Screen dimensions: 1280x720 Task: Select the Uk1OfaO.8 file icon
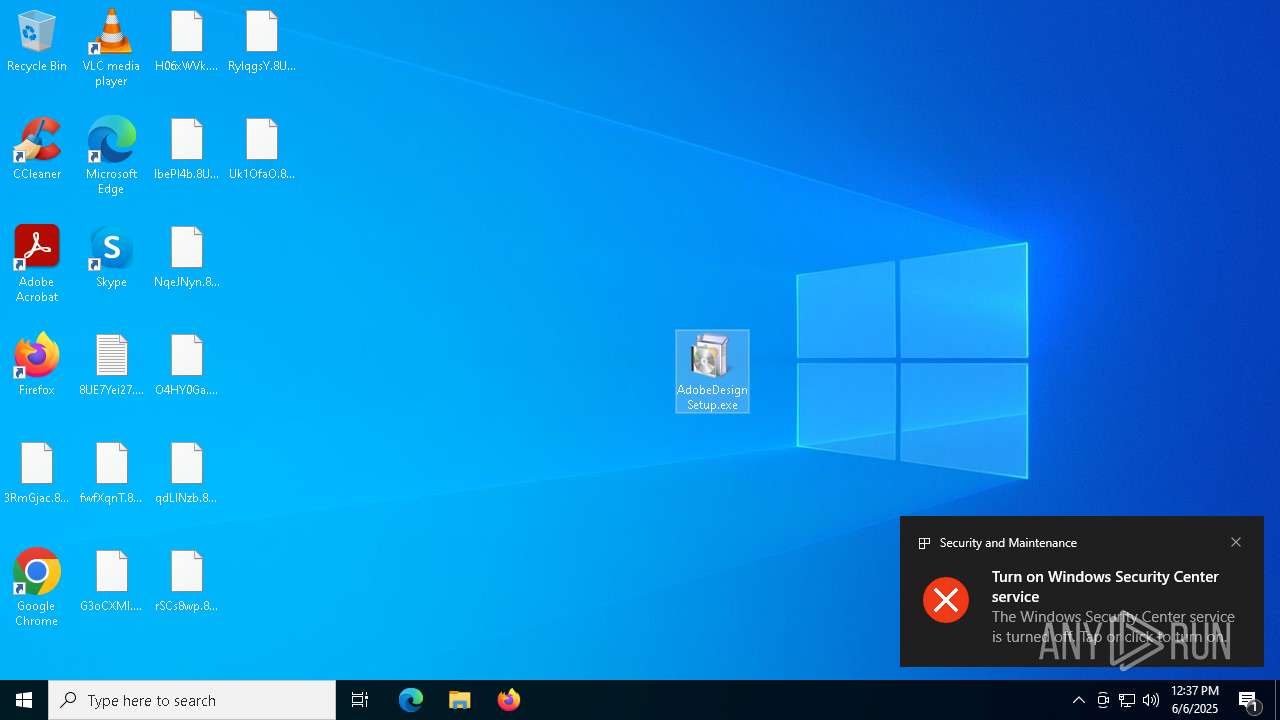pos(262,149)
